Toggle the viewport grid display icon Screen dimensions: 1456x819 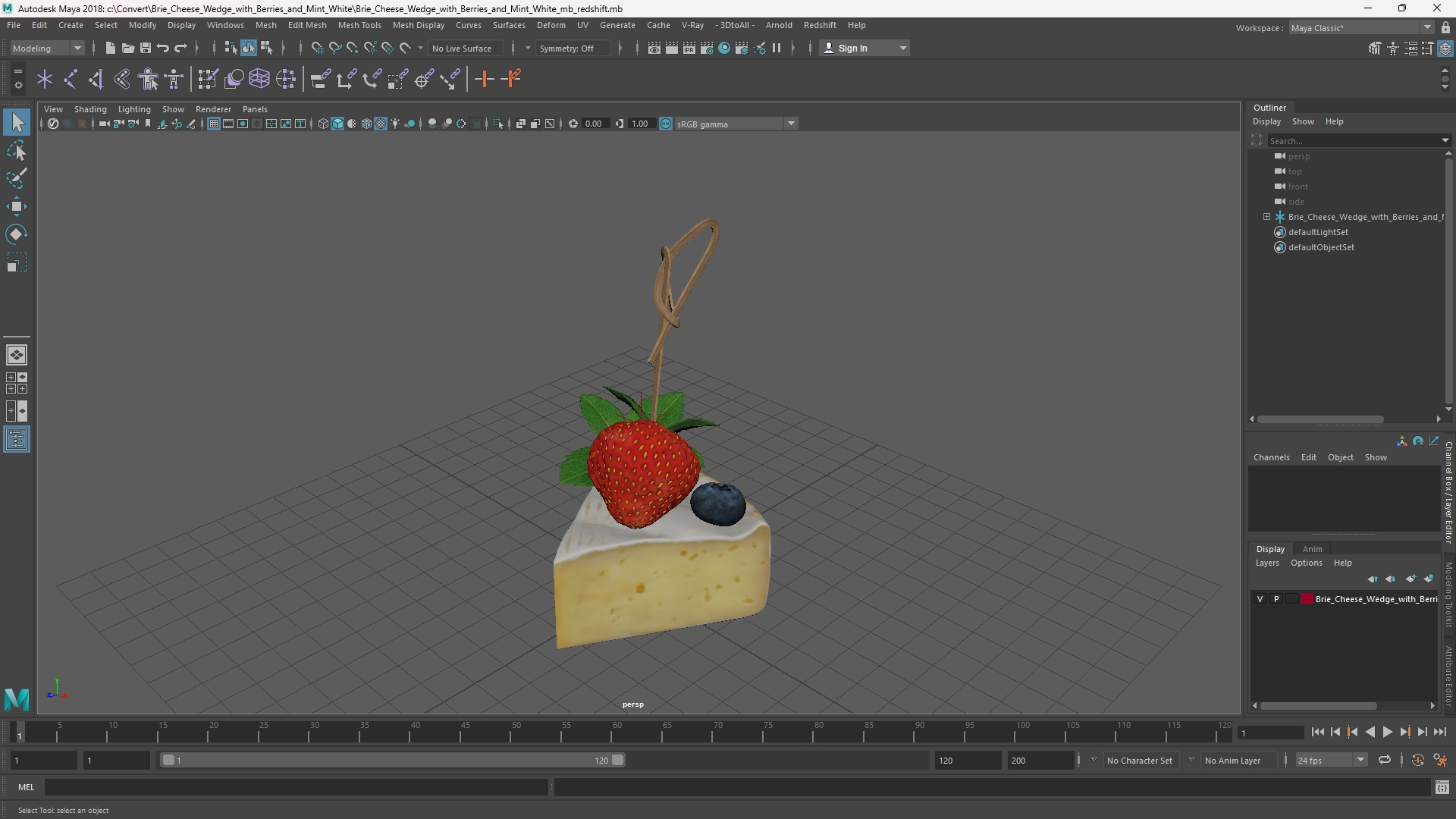tap(214, 124)
